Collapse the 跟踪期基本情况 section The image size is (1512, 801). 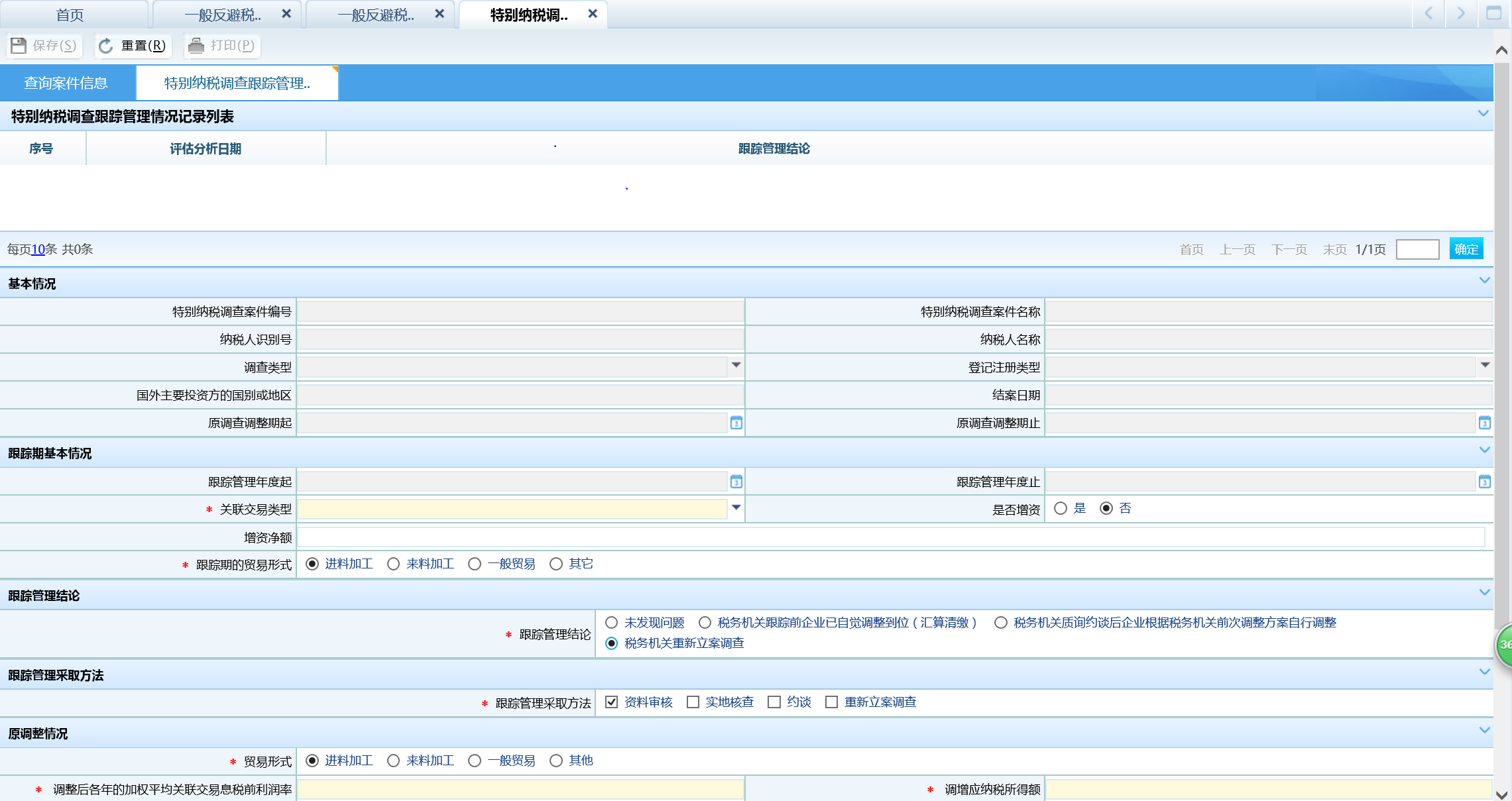coord(1483,451)
